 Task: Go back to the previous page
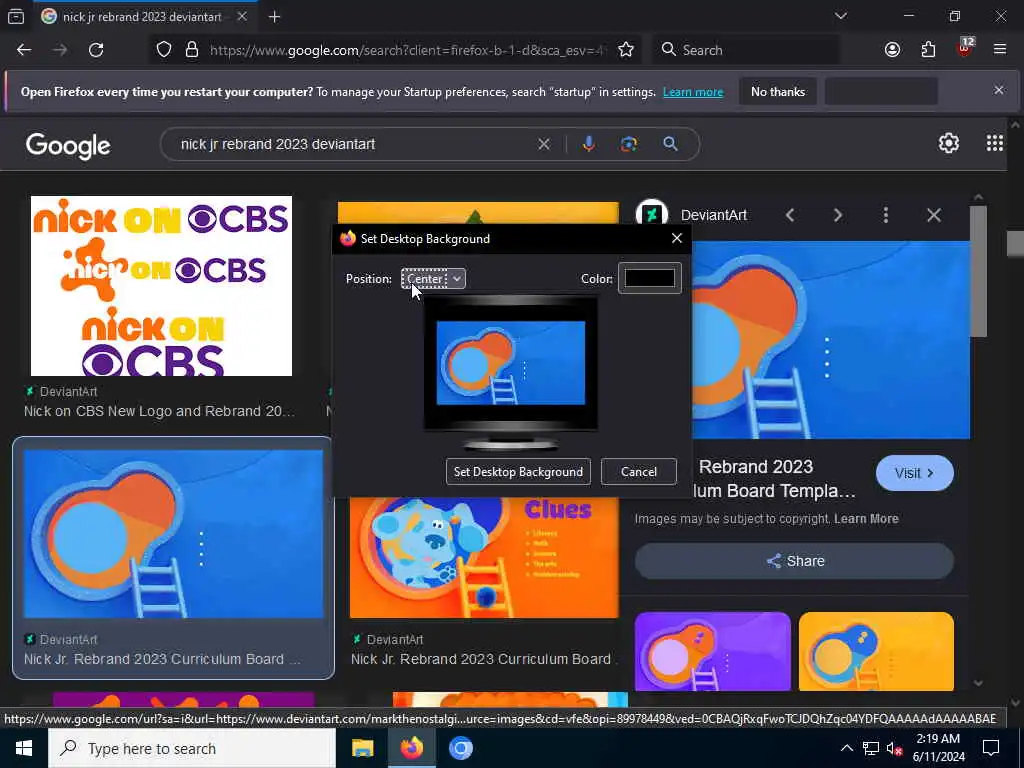pos(24,50)
